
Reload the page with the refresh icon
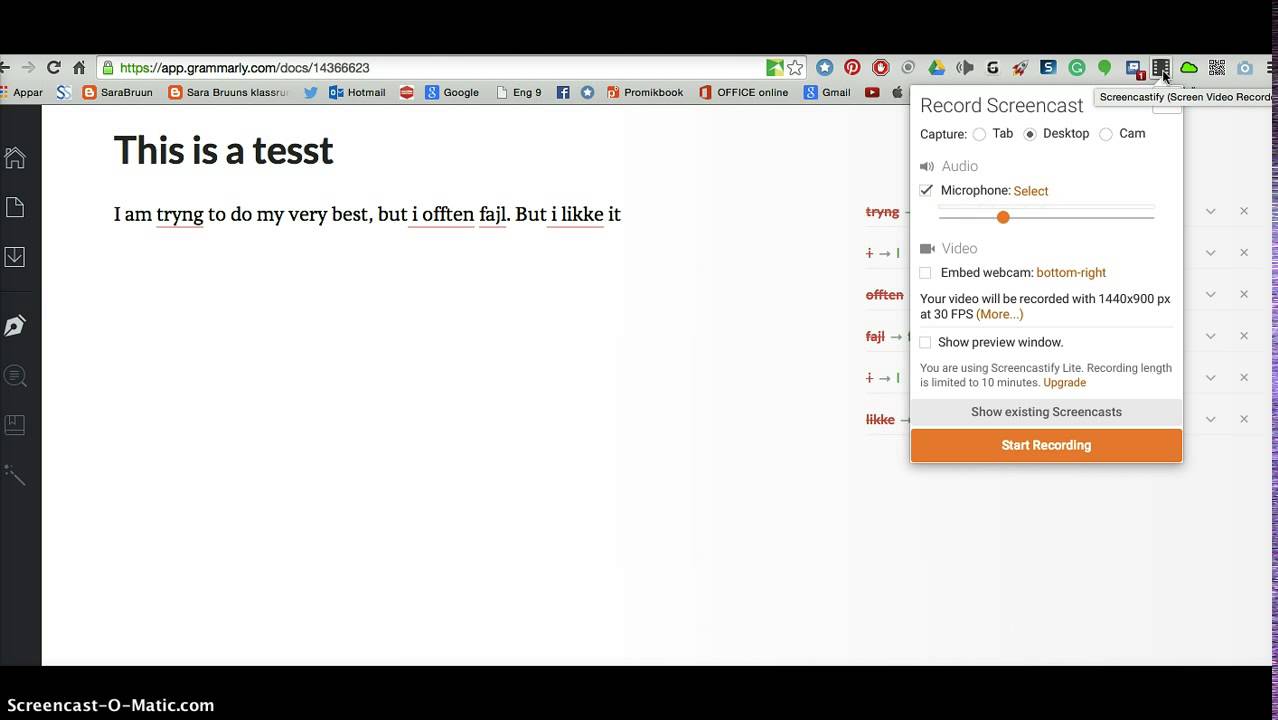(54, 68)
